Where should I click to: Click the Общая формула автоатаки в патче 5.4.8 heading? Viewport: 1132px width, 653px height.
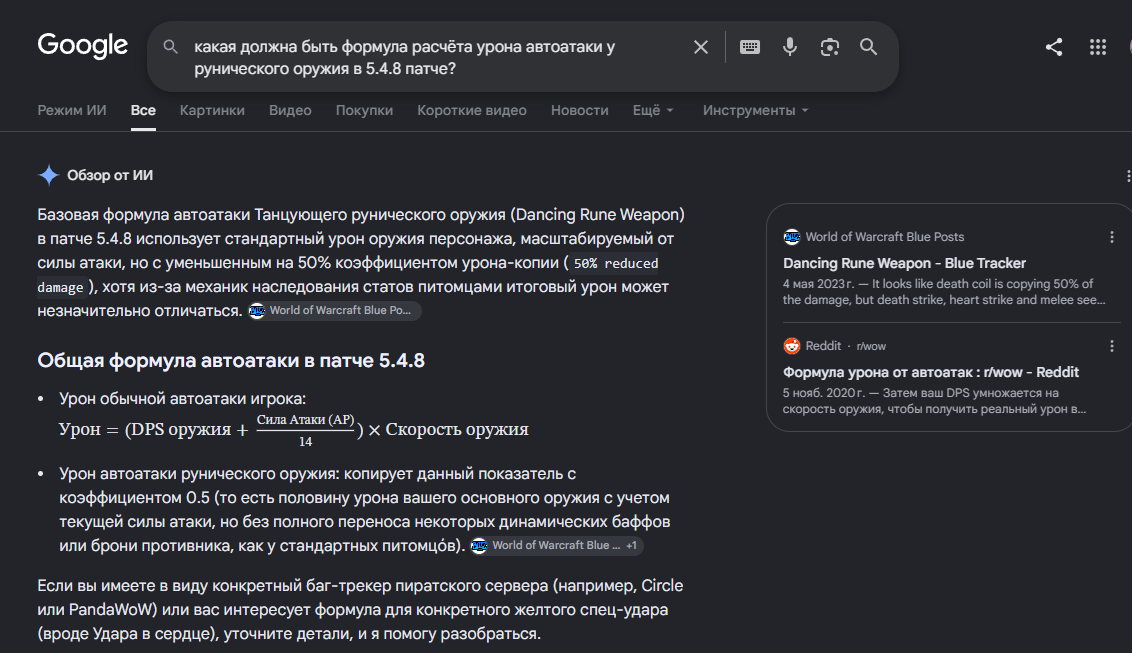(x=231, y=361)
